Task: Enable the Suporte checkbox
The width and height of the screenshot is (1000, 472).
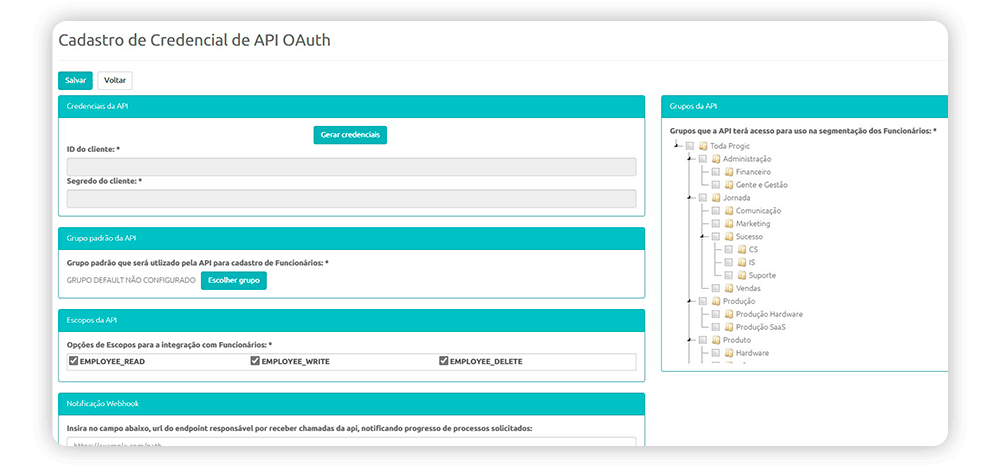Action: [728, 276]
